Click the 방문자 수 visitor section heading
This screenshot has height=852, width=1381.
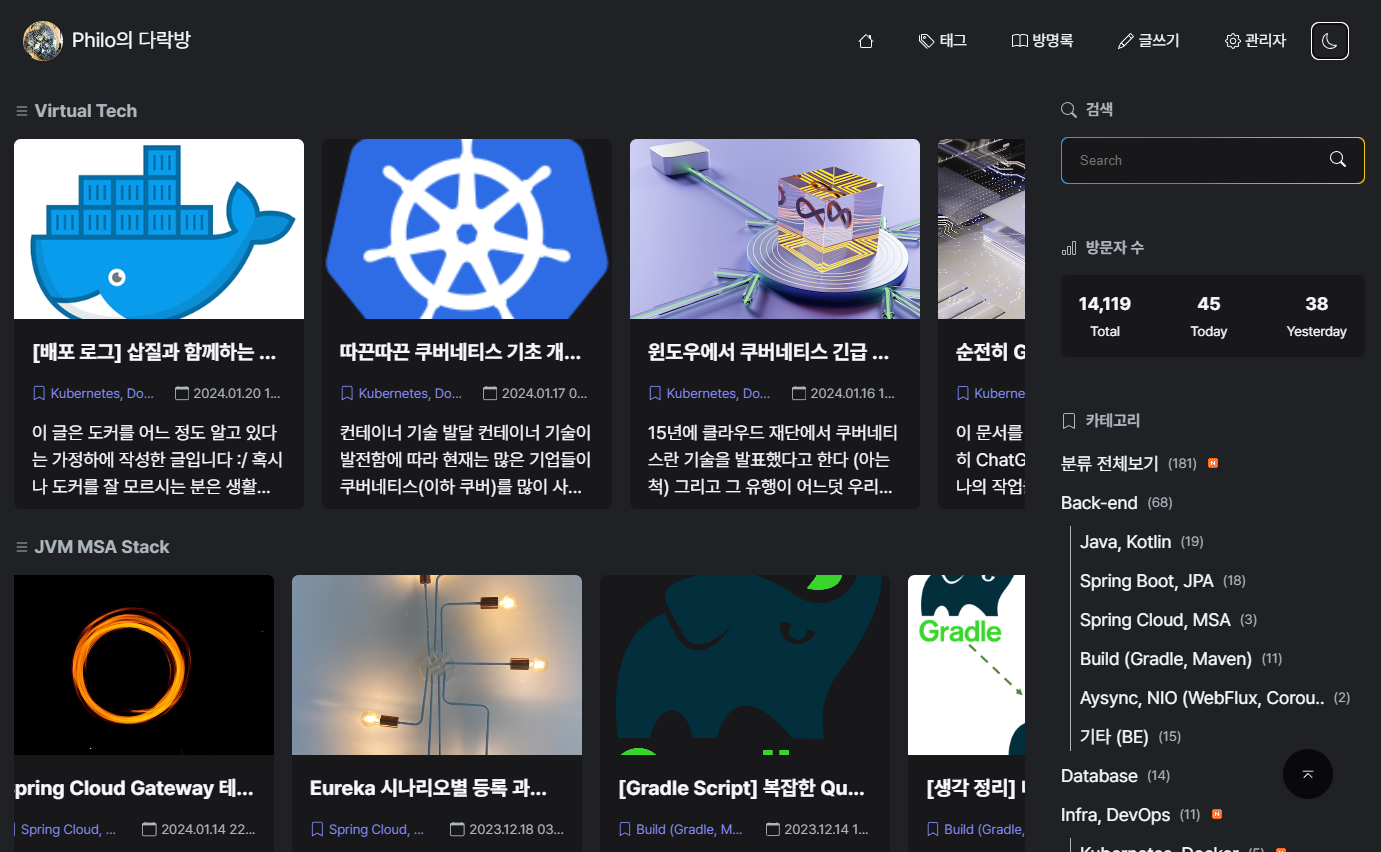[1115, 247]
